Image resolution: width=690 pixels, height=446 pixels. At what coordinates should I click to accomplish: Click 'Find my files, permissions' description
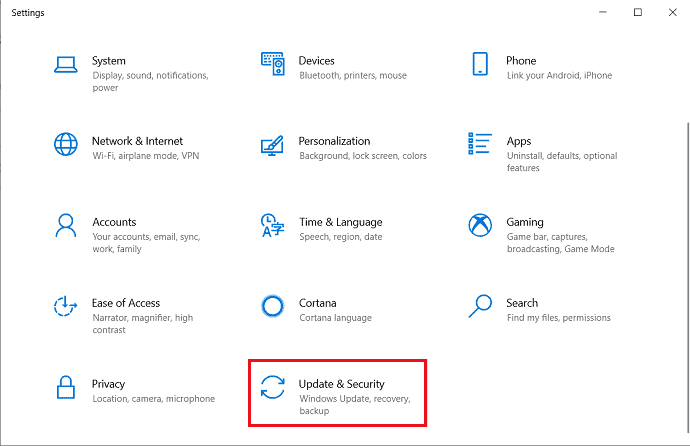[559, 318]
